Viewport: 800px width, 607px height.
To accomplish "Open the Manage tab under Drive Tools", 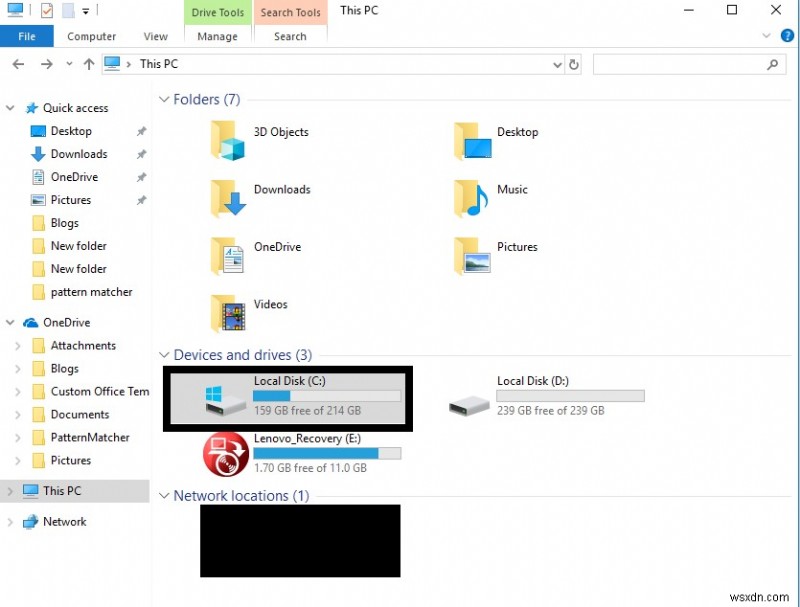I will point(217,36).
